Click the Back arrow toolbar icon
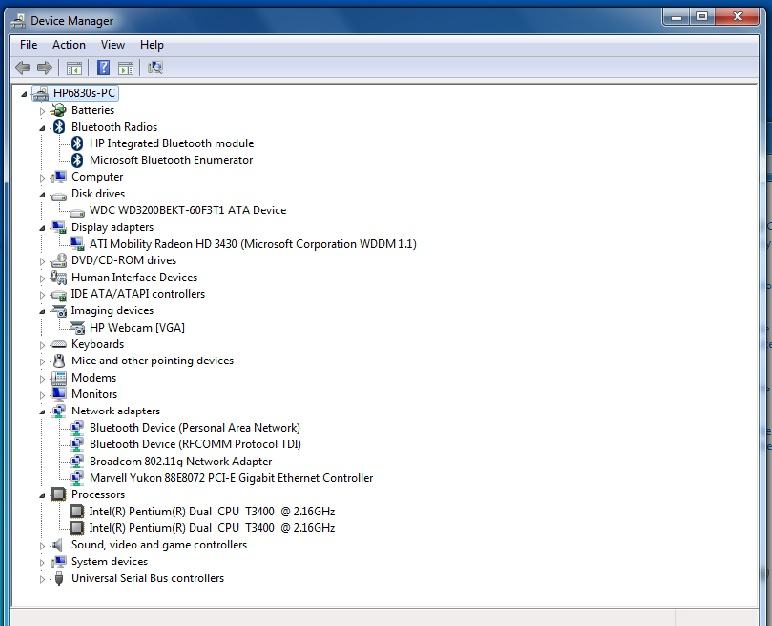The image size is (772, 626). pos(22,68)
